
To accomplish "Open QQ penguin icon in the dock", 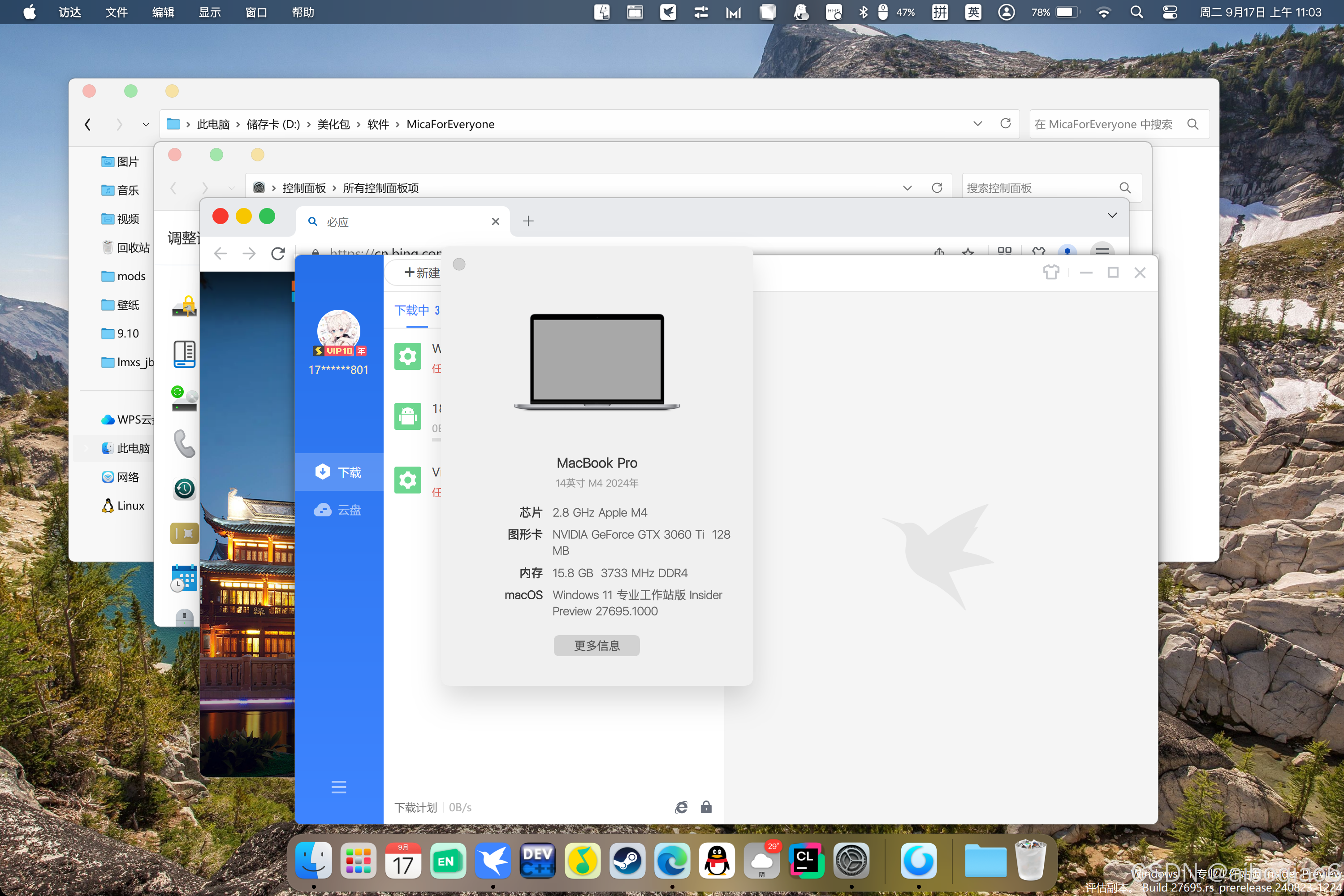I will (717, 861).
